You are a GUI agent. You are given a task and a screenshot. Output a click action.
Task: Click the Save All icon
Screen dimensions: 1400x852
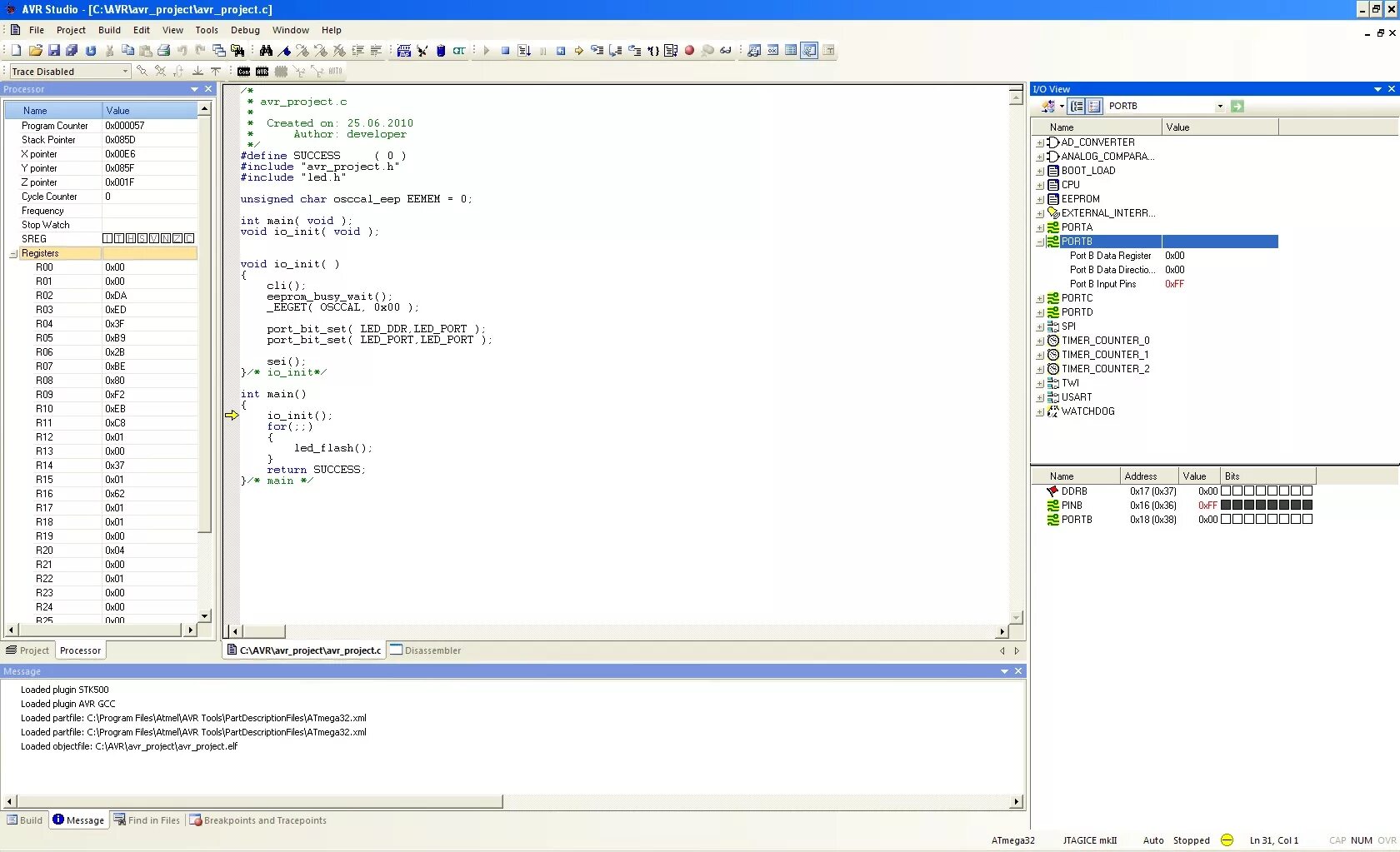pos(72,51)
